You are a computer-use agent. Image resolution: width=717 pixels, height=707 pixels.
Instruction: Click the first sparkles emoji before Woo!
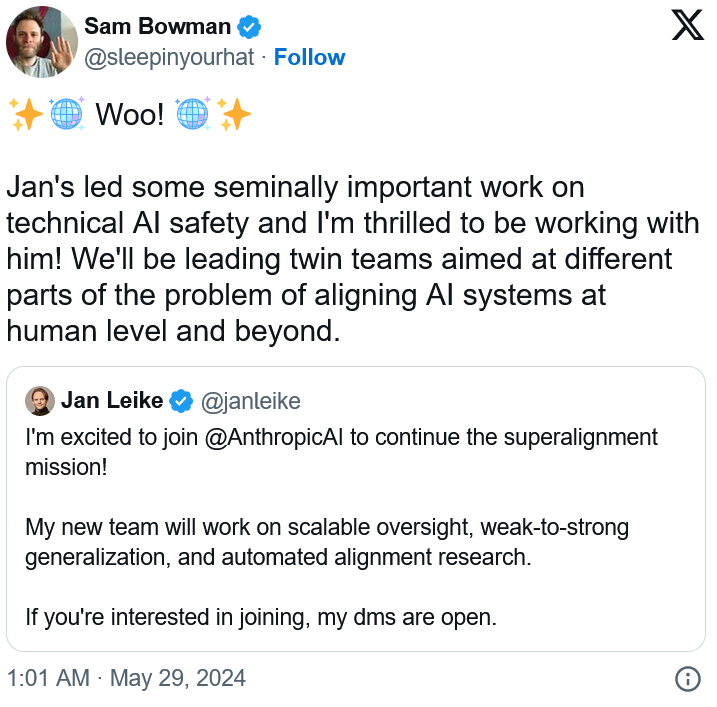[26, 114]
